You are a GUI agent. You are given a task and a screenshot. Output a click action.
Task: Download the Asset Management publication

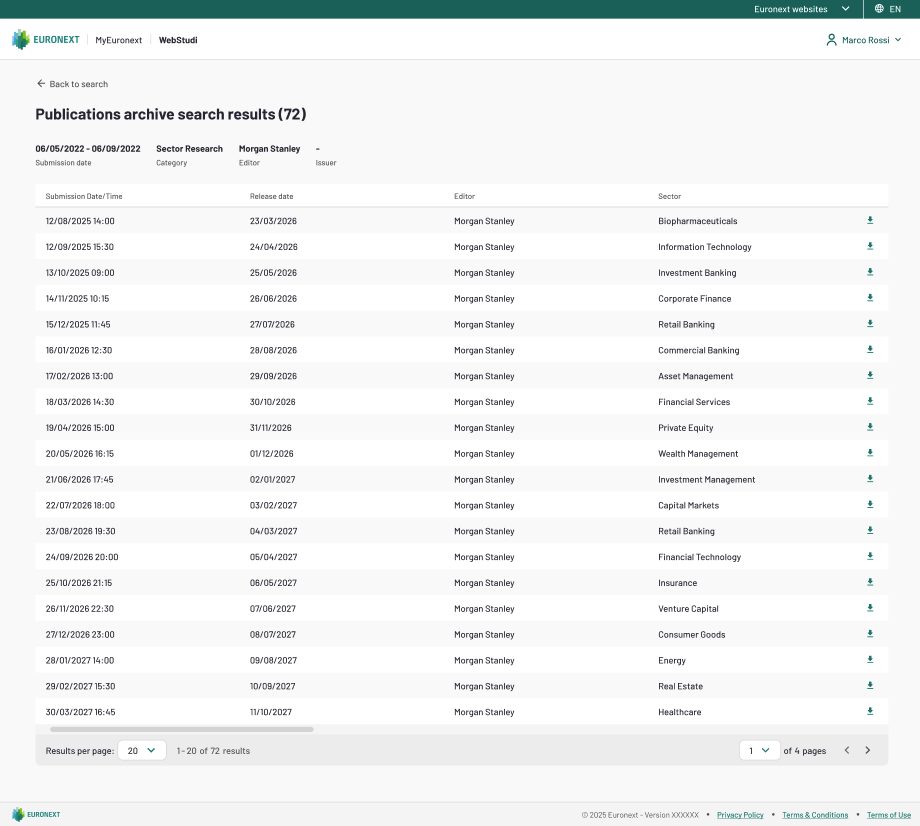(870, 375)
